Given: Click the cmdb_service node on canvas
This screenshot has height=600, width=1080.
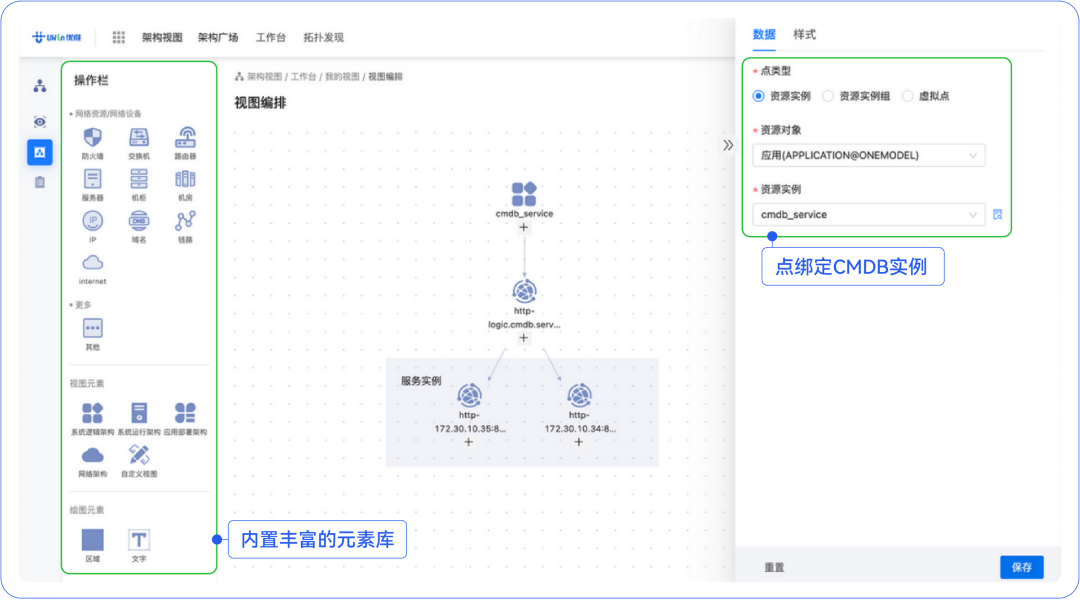Looking at the screenshot, I should [524, 194].
